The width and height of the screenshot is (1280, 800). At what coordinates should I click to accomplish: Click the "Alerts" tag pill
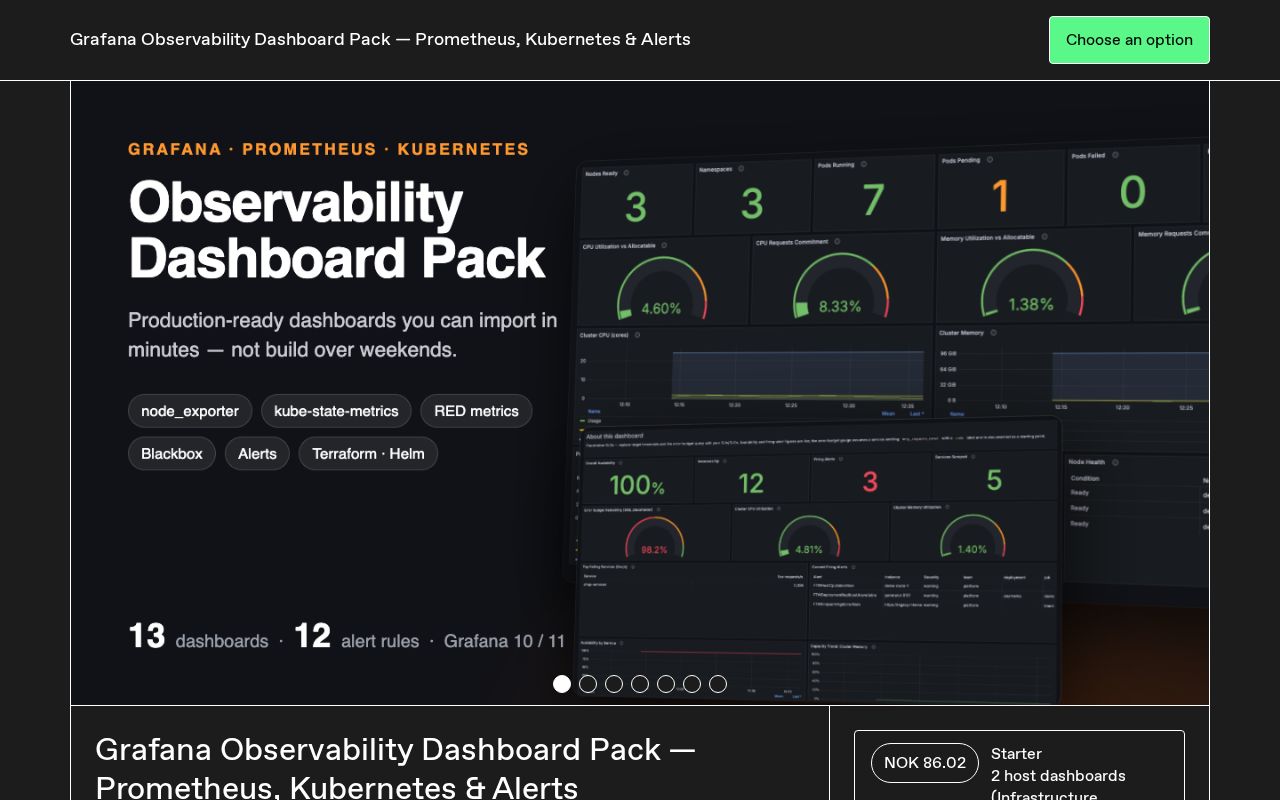(257, 454)
